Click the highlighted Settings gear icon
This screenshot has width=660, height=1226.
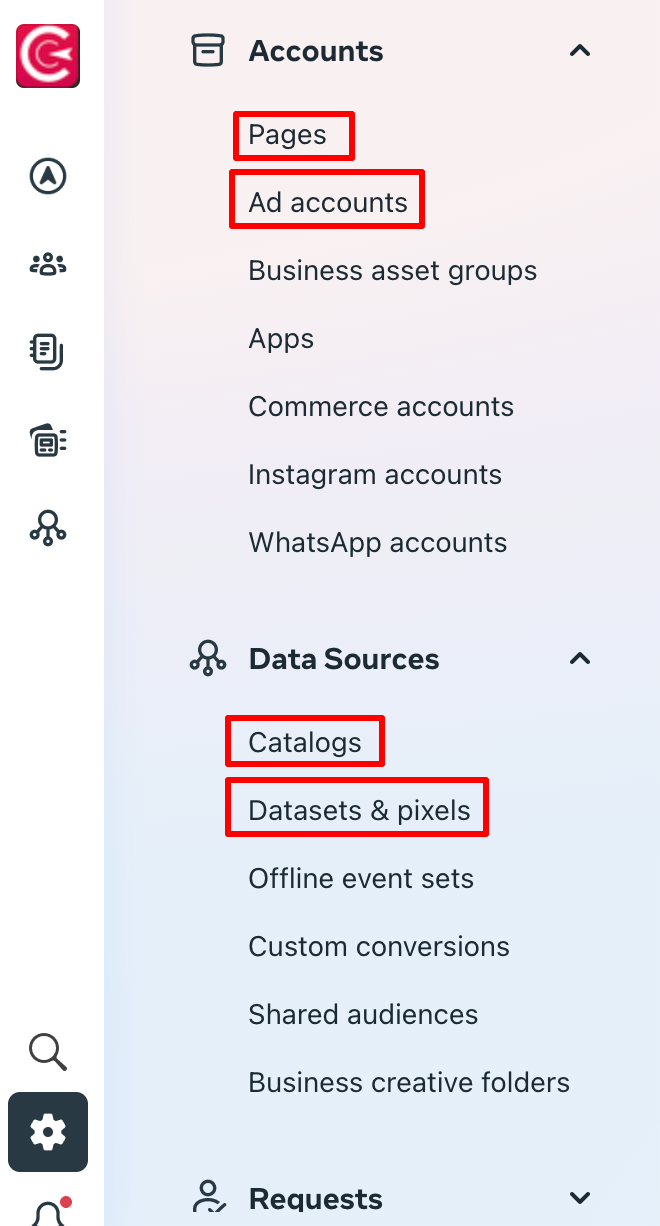click(x=48, y=1132)
